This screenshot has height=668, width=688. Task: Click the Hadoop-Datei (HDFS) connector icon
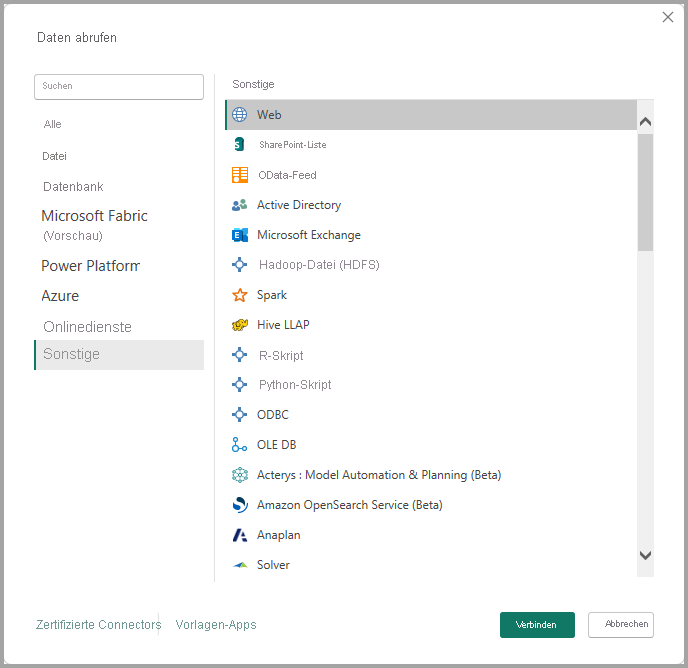point(240,265)
